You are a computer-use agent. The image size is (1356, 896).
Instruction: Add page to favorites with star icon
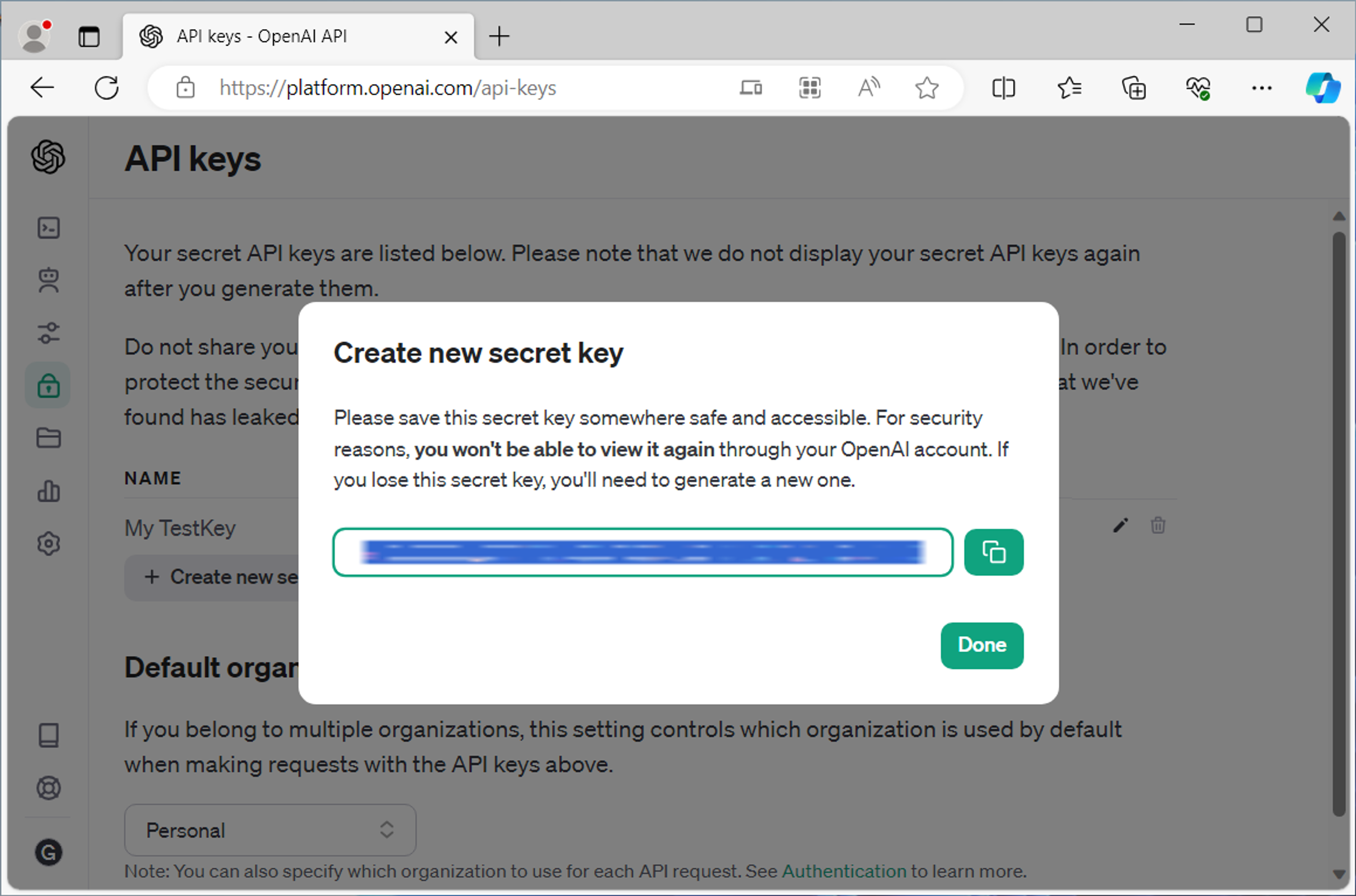click(x=926, y=88)
